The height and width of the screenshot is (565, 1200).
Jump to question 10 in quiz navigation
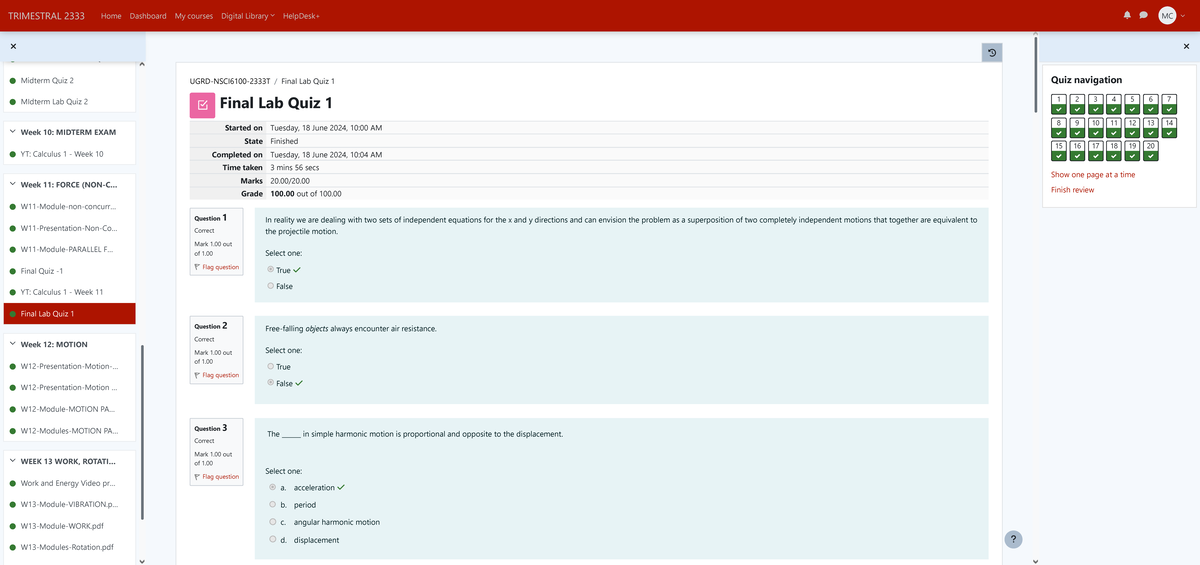1096,127
